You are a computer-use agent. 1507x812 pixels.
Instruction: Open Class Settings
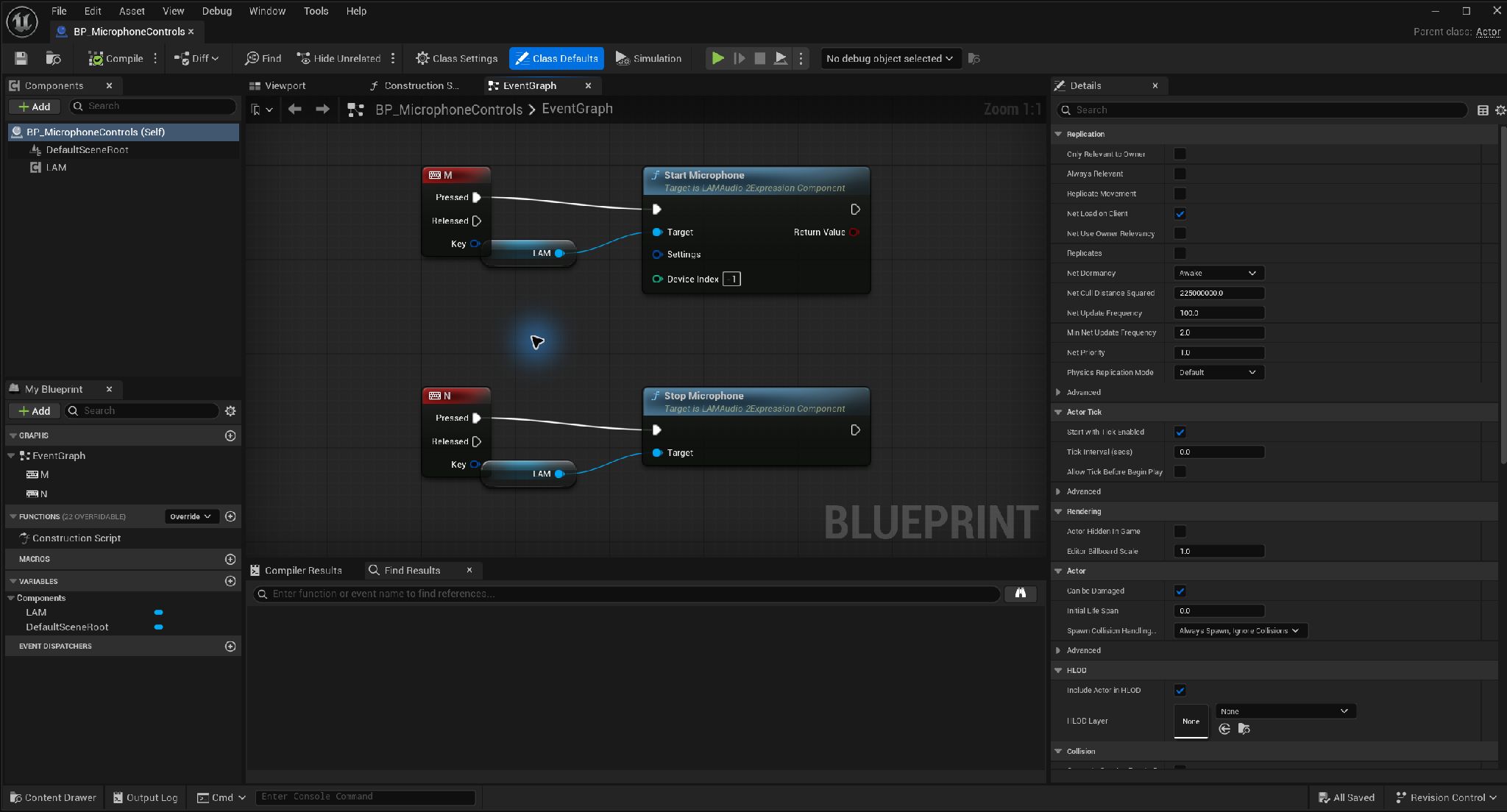(456, 58)
